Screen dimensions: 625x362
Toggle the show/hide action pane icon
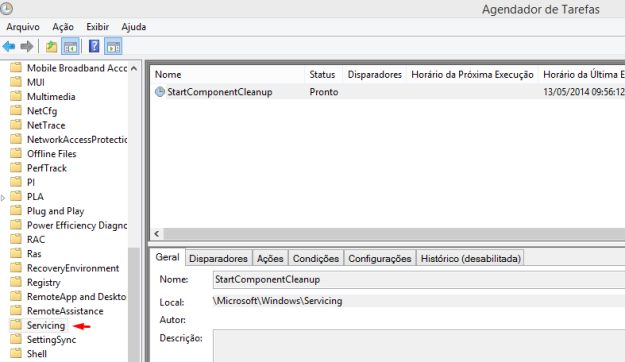pos(113,47)
